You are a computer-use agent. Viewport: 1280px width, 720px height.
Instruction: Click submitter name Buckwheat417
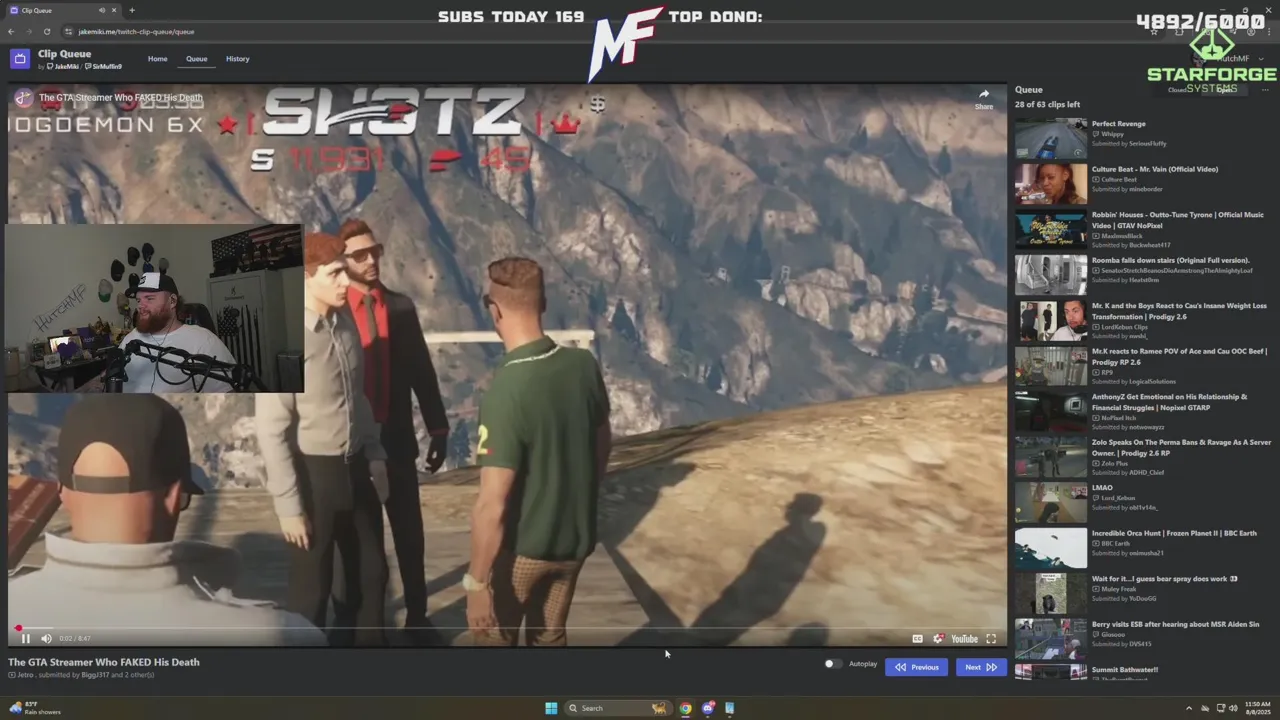tap(1149, 245)
